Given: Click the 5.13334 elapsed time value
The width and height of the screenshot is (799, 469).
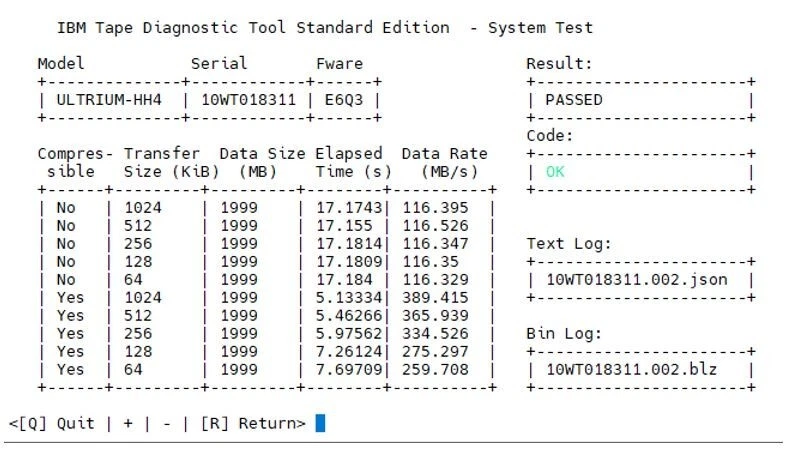Looking at the screenshot, I should tap(344, 297).
